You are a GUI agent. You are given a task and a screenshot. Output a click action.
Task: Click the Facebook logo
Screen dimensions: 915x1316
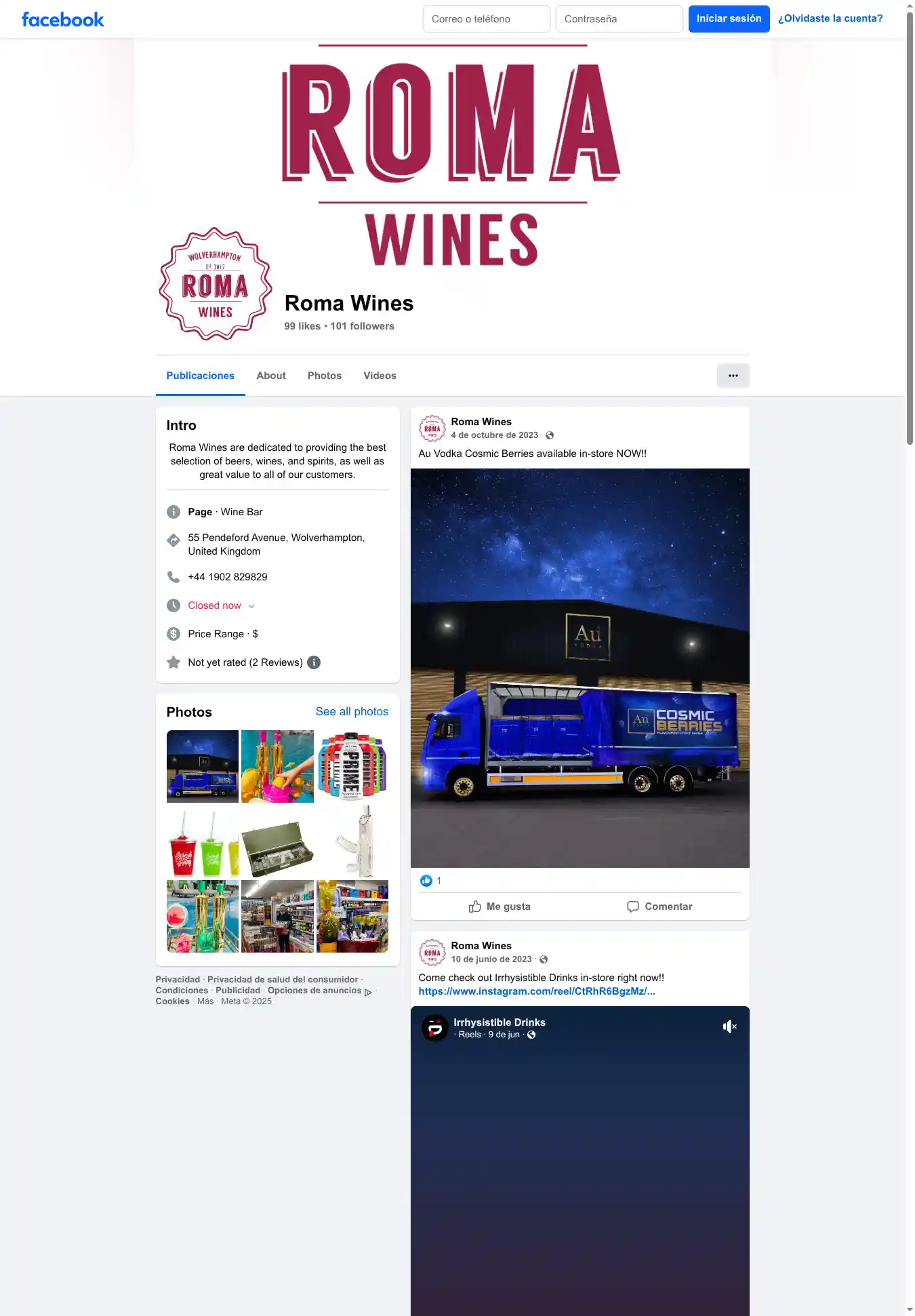63,19
